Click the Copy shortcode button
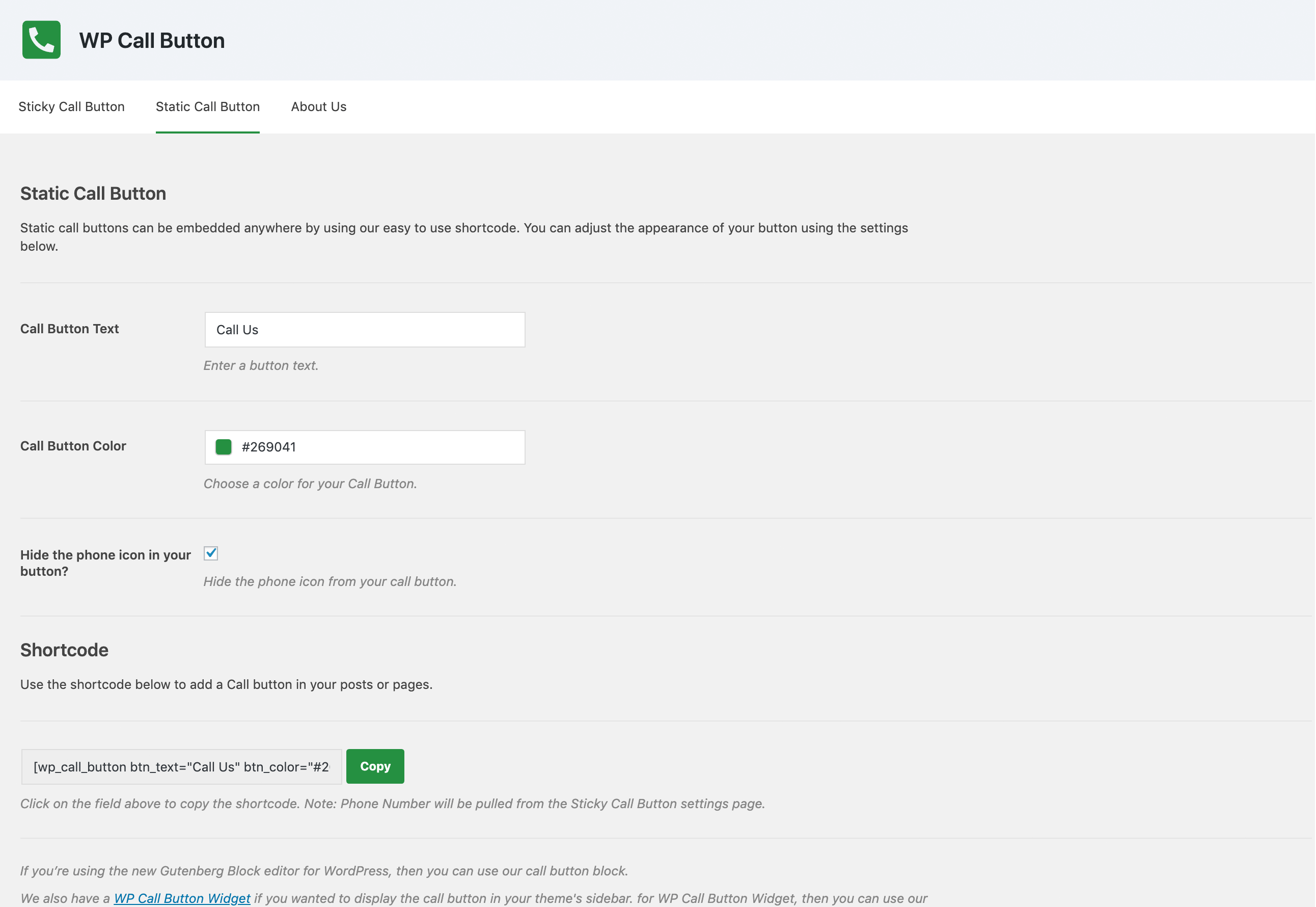This screenshot has height=907, width=1316. click(x=375, y=766)
